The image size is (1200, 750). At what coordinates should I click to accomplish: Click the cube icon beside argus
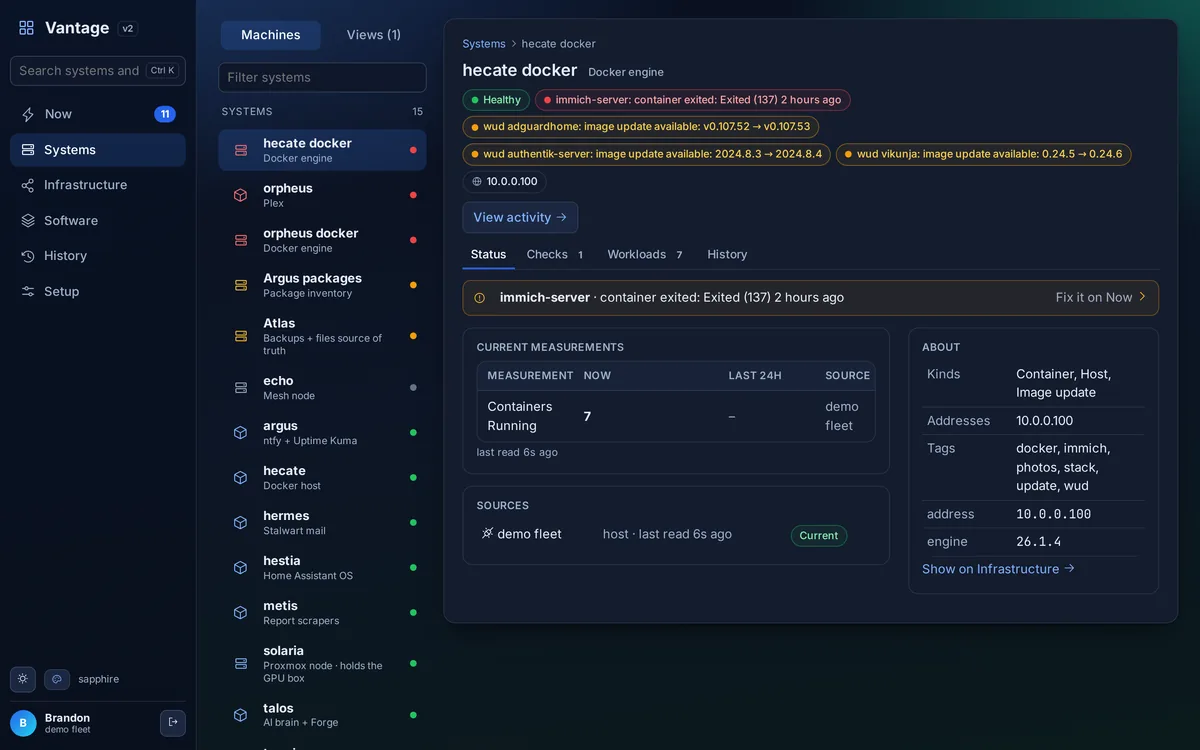pos(241,432)
